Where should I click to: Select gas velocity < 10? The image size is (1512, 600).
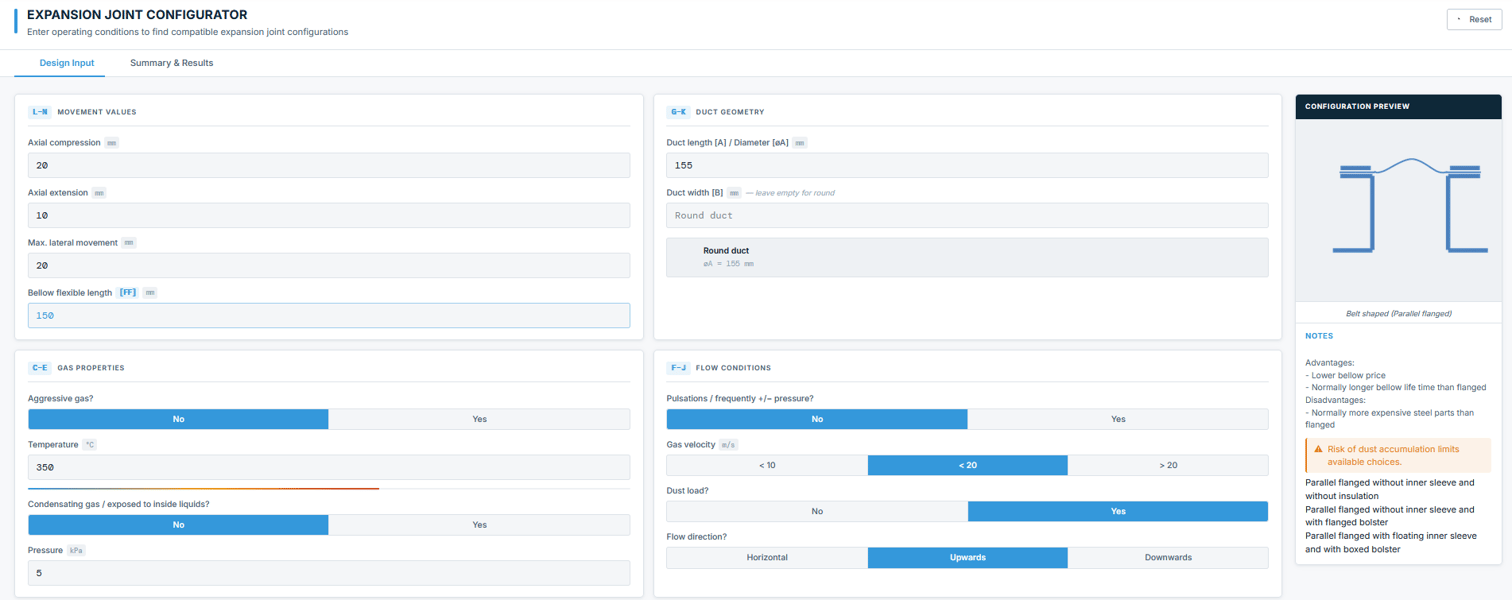767,465
